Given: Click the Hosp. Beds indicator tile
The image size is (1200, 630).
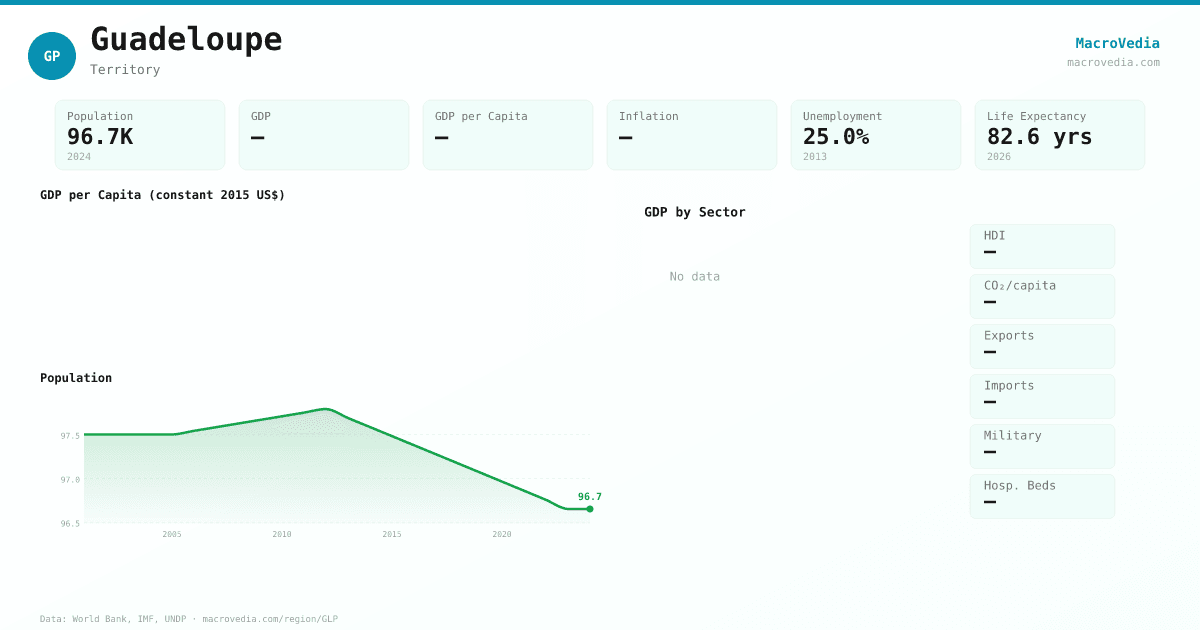Looking at the screenshot, I should tap(1042, 496).
